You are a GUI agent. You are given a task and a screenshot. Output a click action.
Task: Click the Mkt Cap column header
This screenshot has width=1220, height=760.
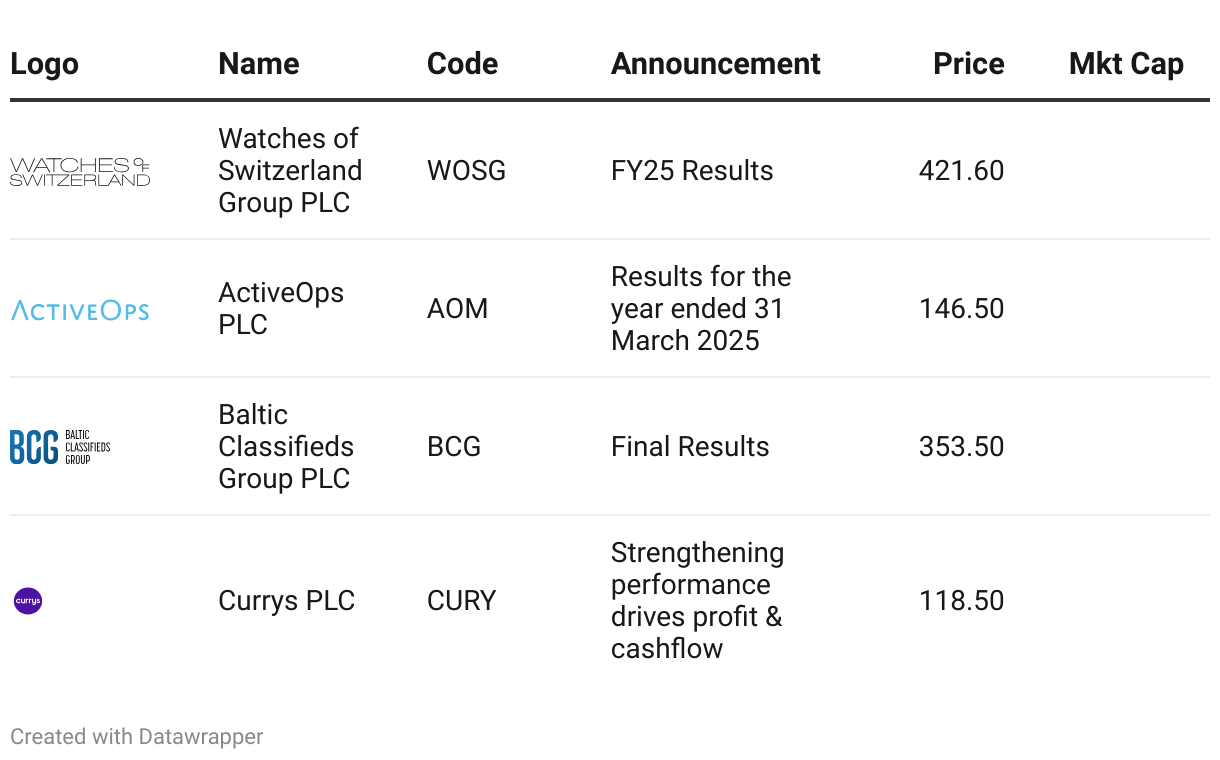(x=1126, y=64)
